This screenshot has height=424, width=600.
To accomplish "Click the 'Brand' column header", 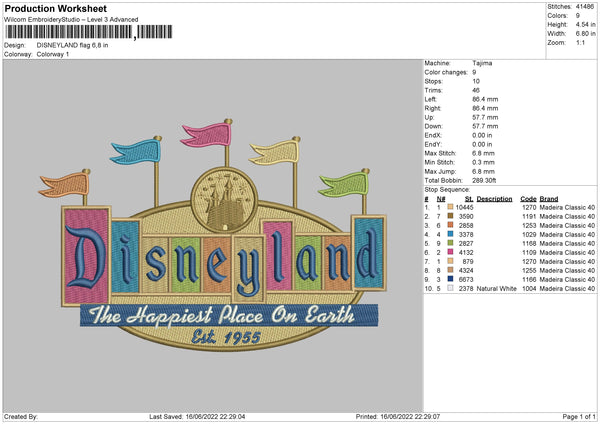I will click(549, 199).
